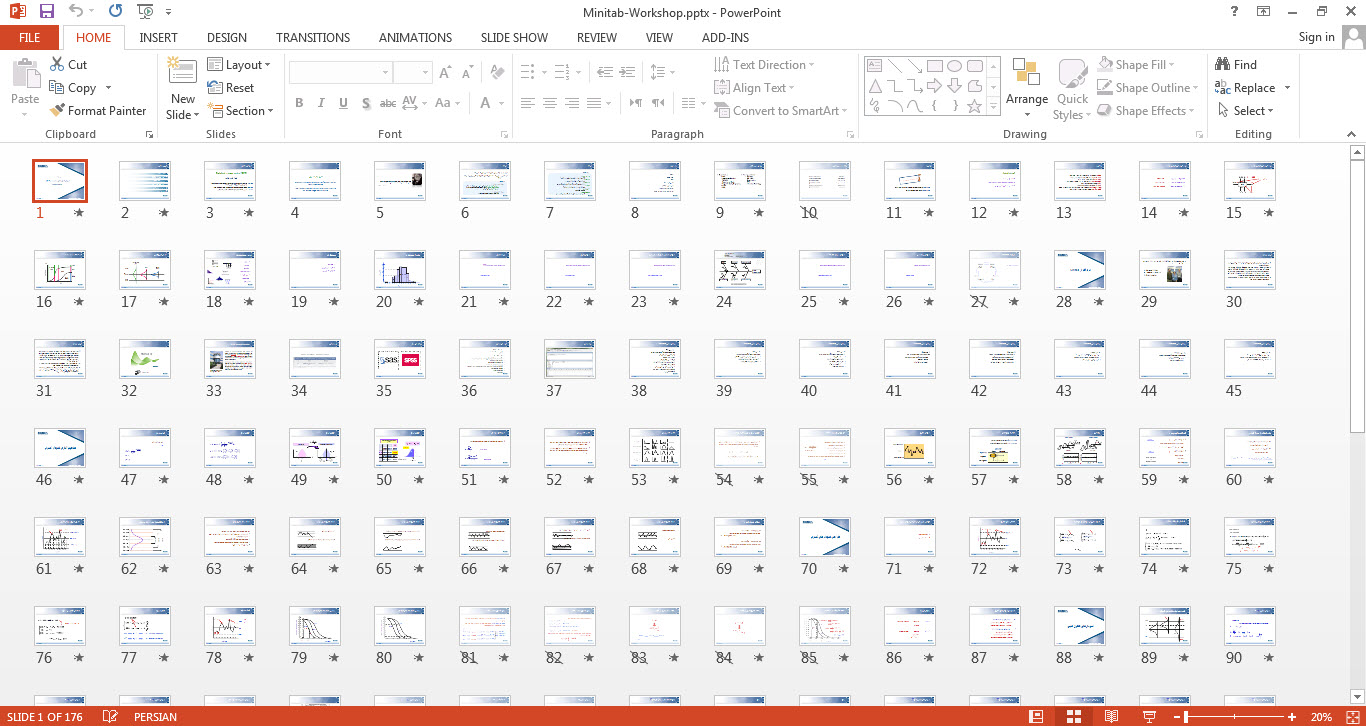Screen dimensions: 1366x726
Task: Click the vertical scrollbar thumb
Action: (x=1357, y=297)
